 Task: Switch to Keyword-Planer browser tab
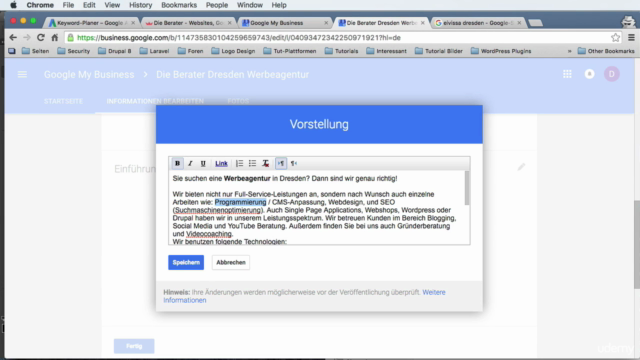pos(91,23)
